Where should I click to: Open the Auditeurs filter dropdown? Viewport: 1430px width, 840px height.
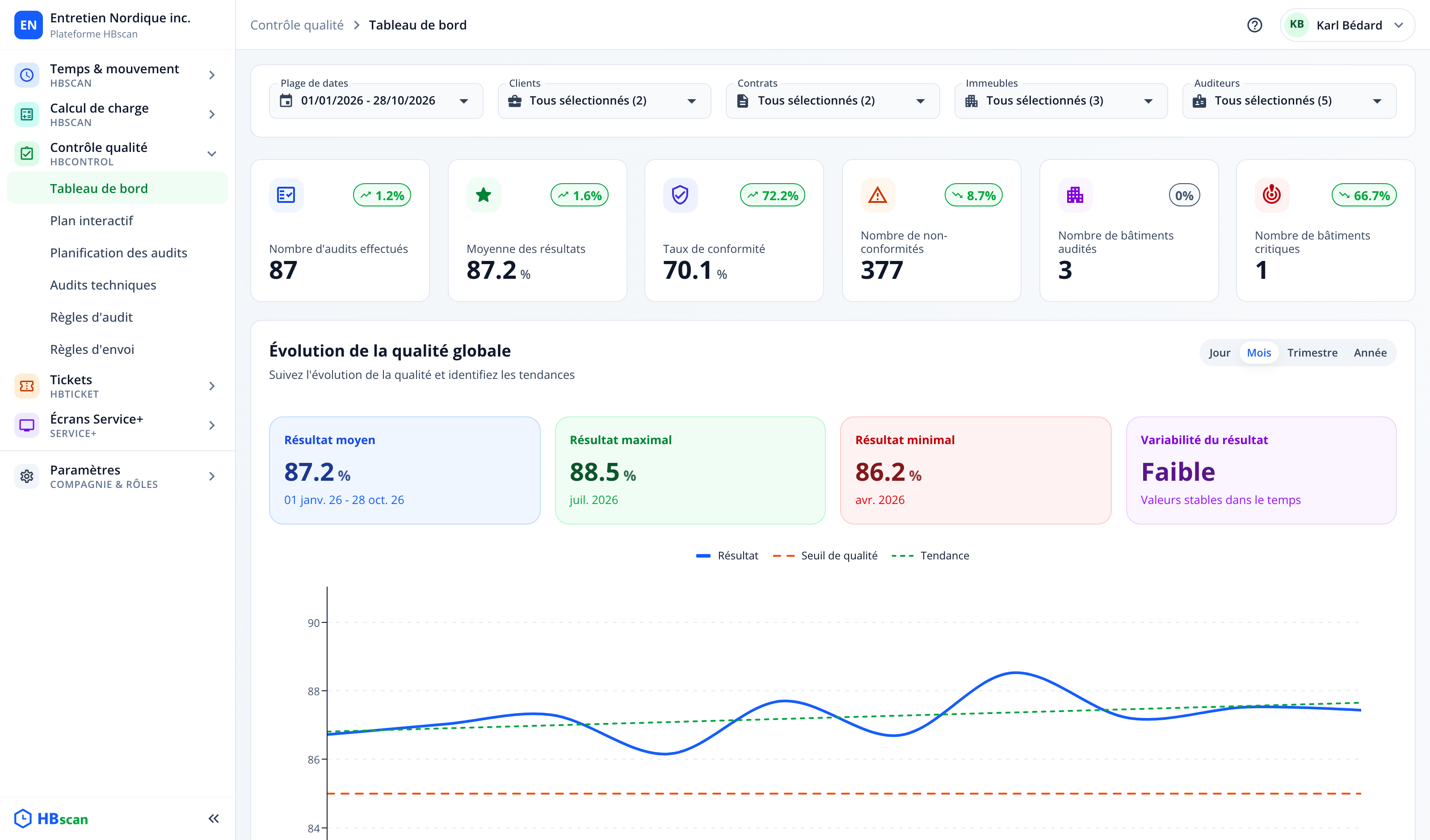point(1289,101)
